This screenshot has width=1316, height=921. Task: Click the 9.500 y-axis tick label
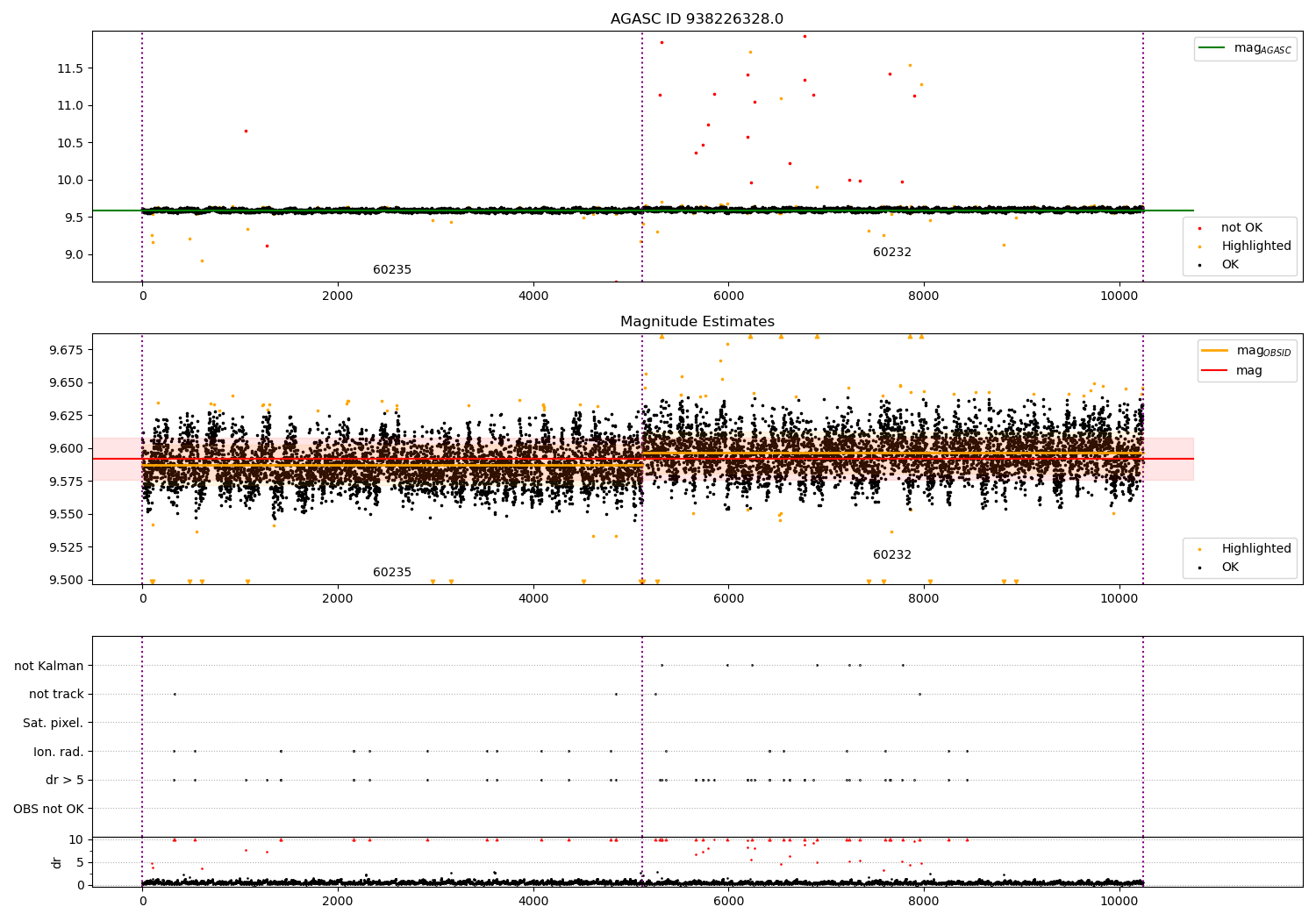point(67,580)
